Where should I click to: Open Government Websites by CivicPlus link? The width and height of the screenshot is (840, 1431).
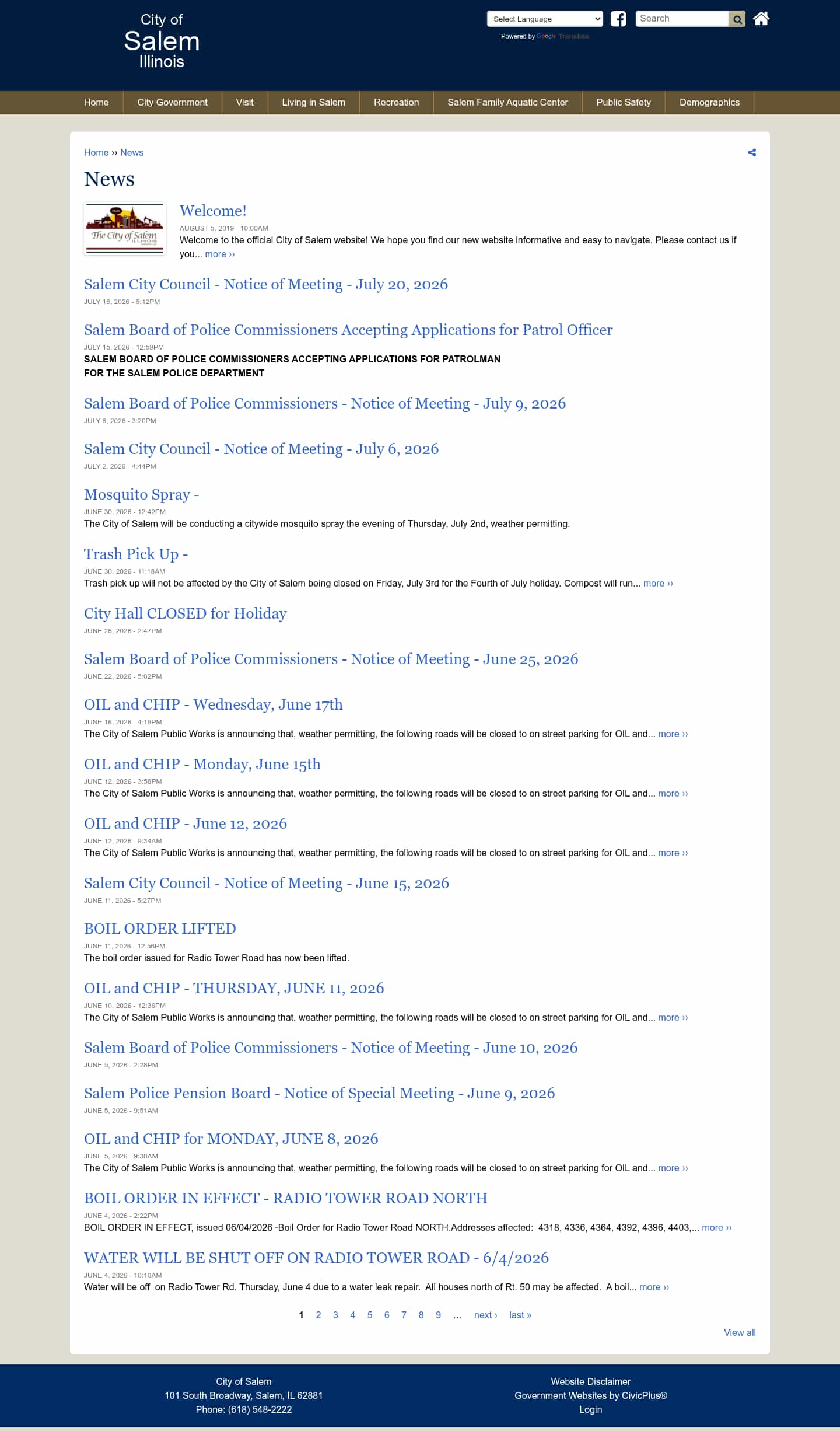click(591, 1395)
